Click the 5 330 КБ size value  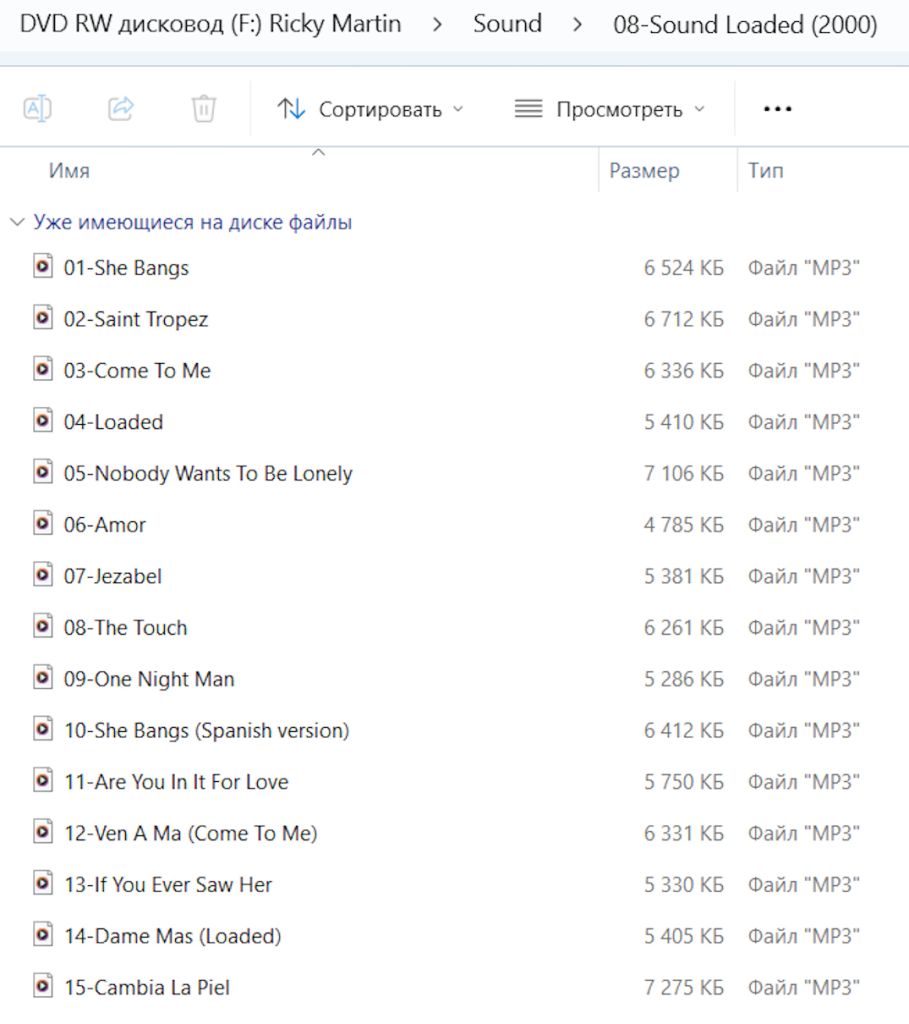coord(684,885)
